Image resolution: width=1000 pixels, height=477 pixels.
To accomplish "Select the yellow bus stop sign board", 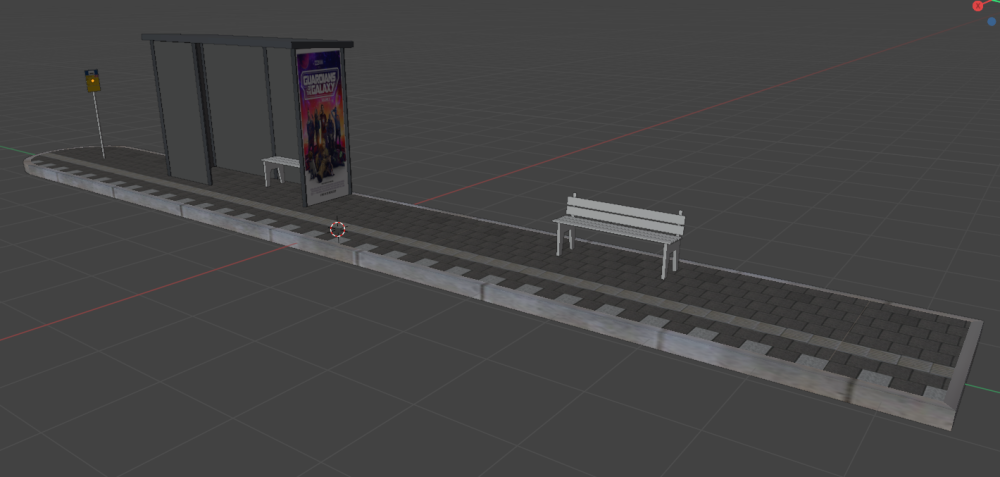I will [93, 81].
